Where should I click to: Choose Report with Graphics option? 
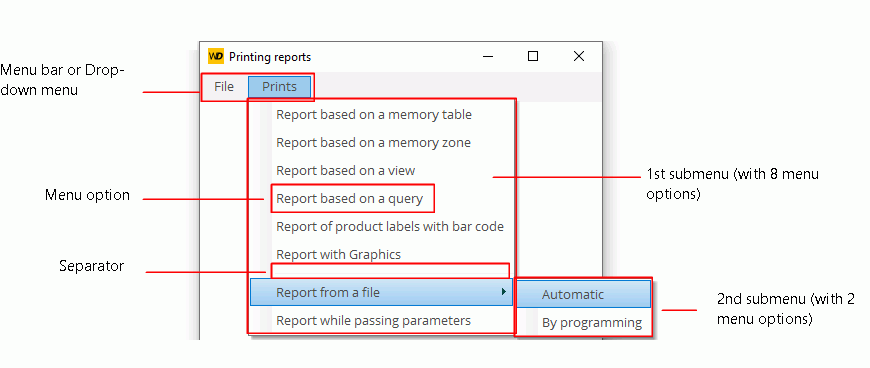338,254
